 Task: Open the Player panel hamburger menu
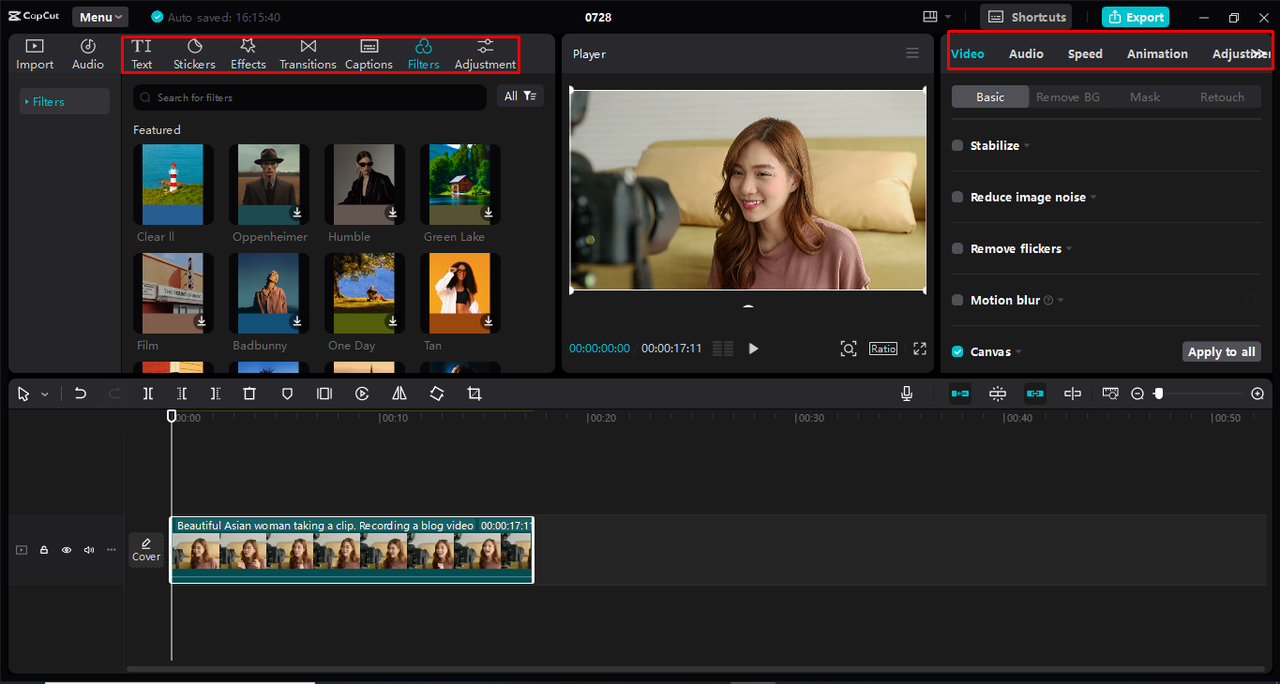tap(912, 53)
